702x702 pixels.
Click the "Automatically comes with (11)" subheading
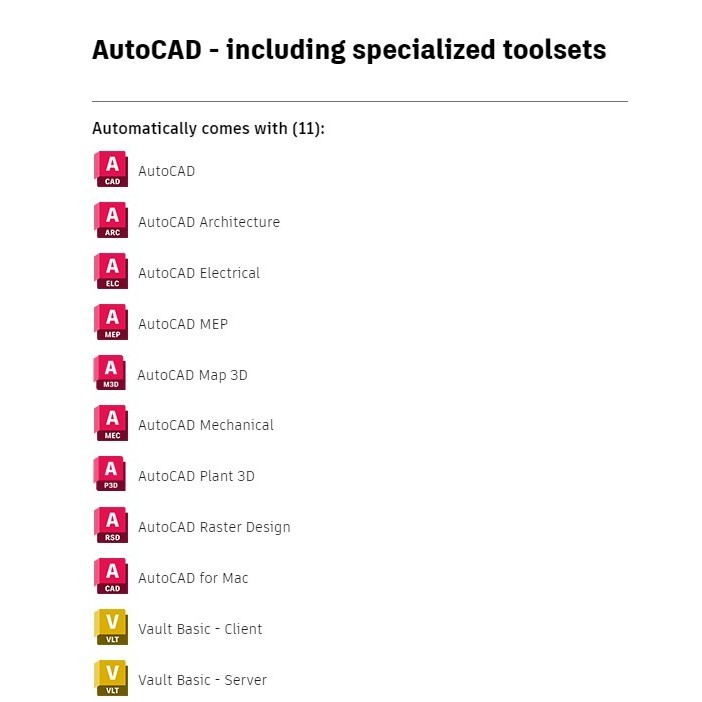point(208,129)
